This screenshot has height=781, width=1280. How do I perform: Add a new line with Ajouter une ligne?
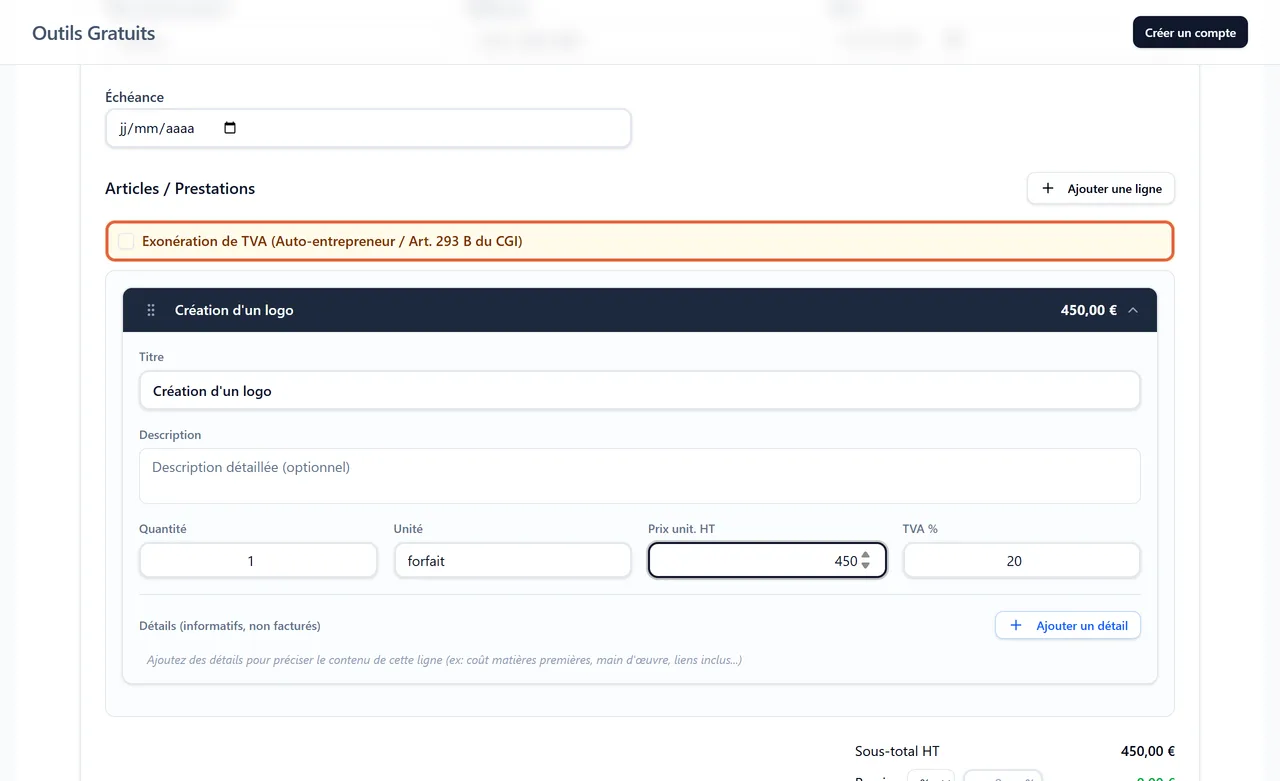point(1101,188)
